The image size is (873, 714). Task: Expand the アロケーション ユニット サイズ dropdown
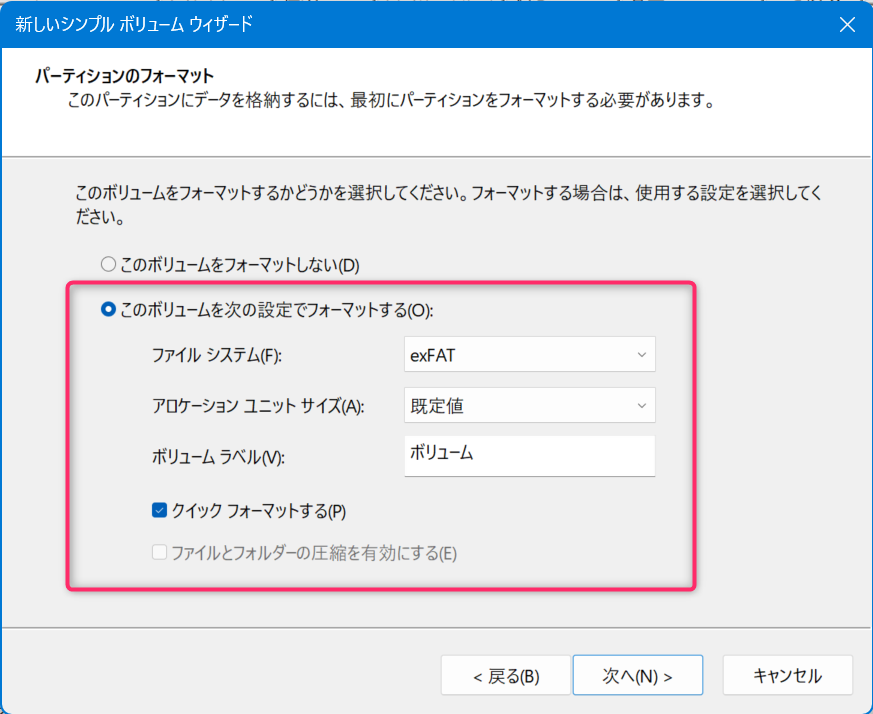click(529, 405)
